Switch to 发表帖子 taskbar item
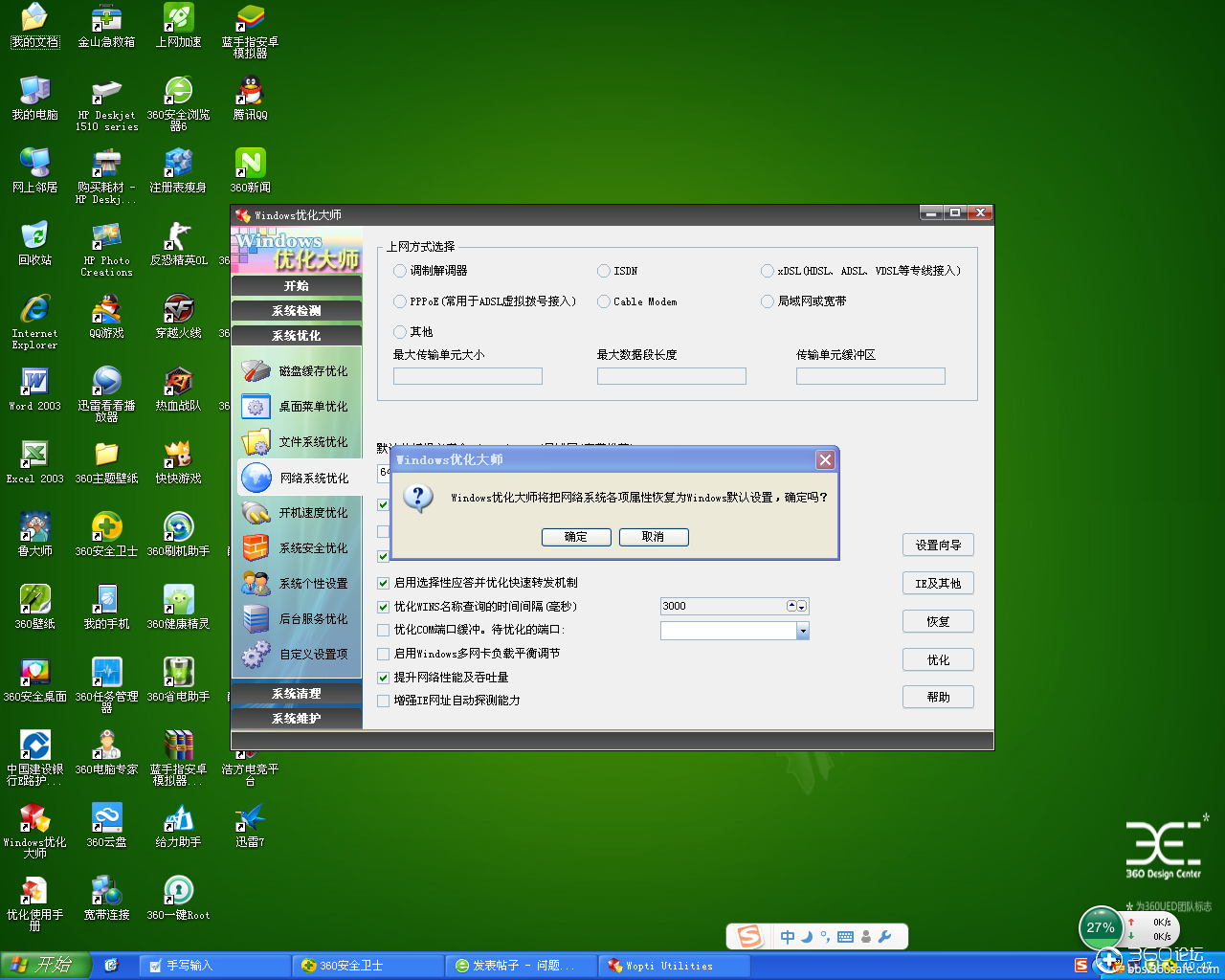Viewport: 1225px width, 980px height. (522, 966)
